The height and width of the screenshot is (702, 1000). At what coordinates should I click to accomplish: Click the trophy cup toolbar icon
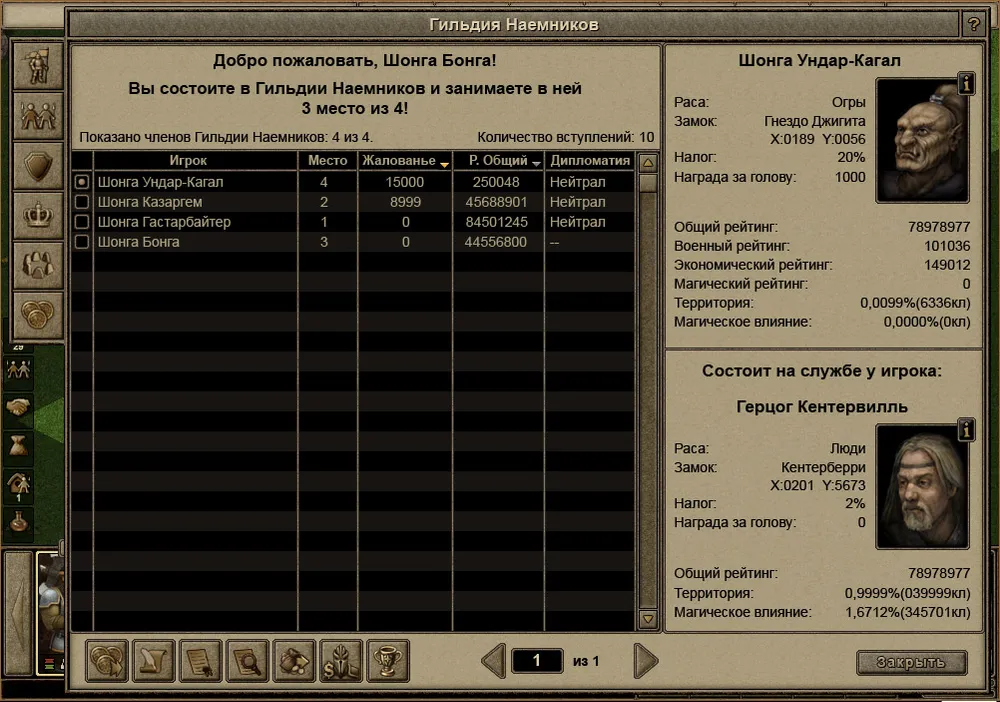tap(388, 661)
